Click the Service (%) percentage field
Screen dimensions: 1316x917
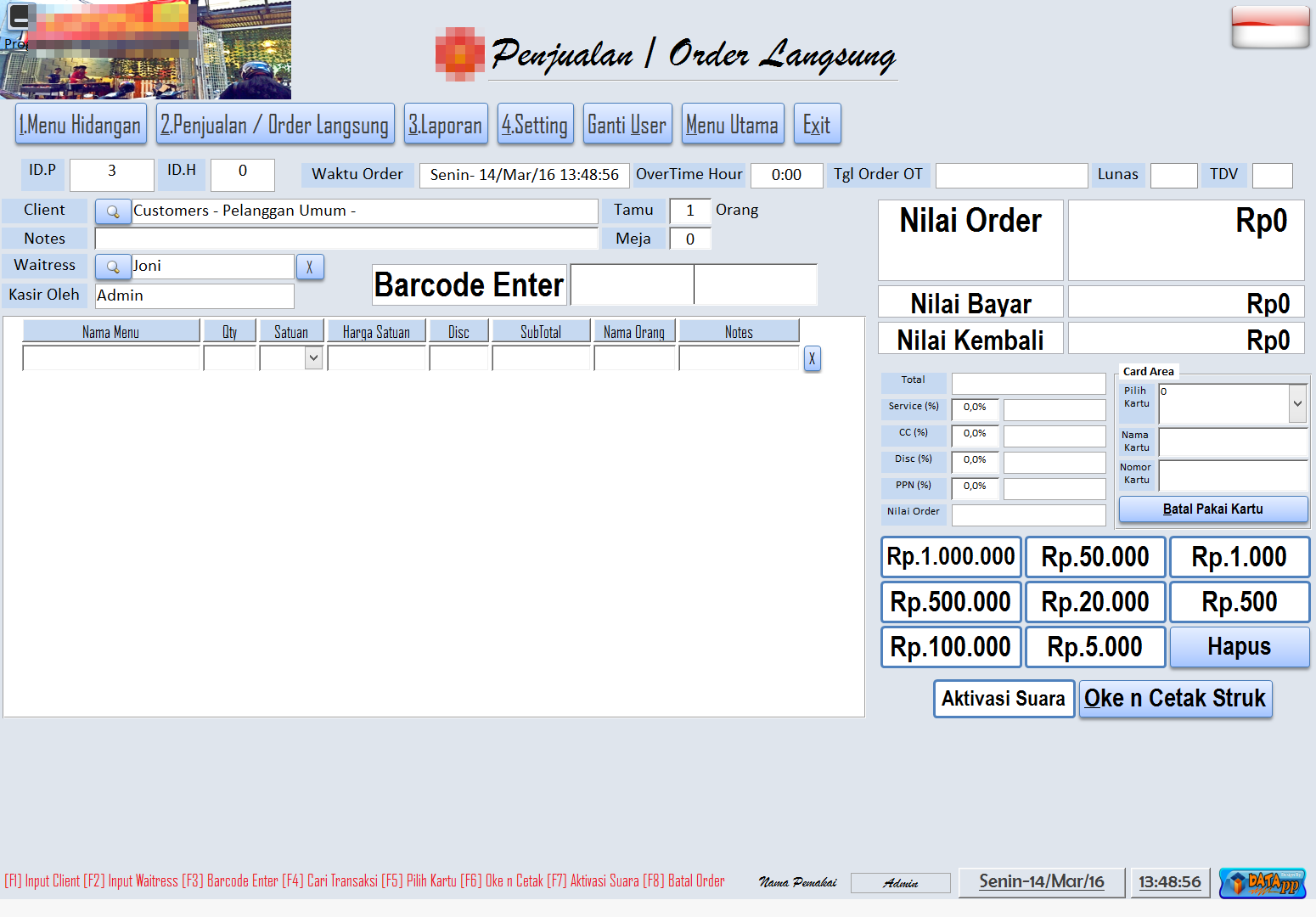pos(975,408)
